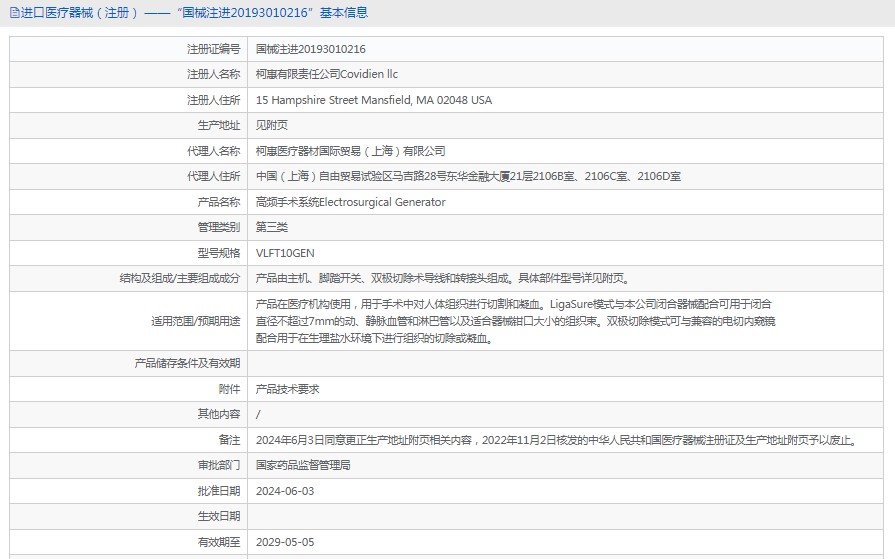Click the intended use paragraph mentioning LigaSure
Viewport: 895px width, 559px height.
[515, 321]
